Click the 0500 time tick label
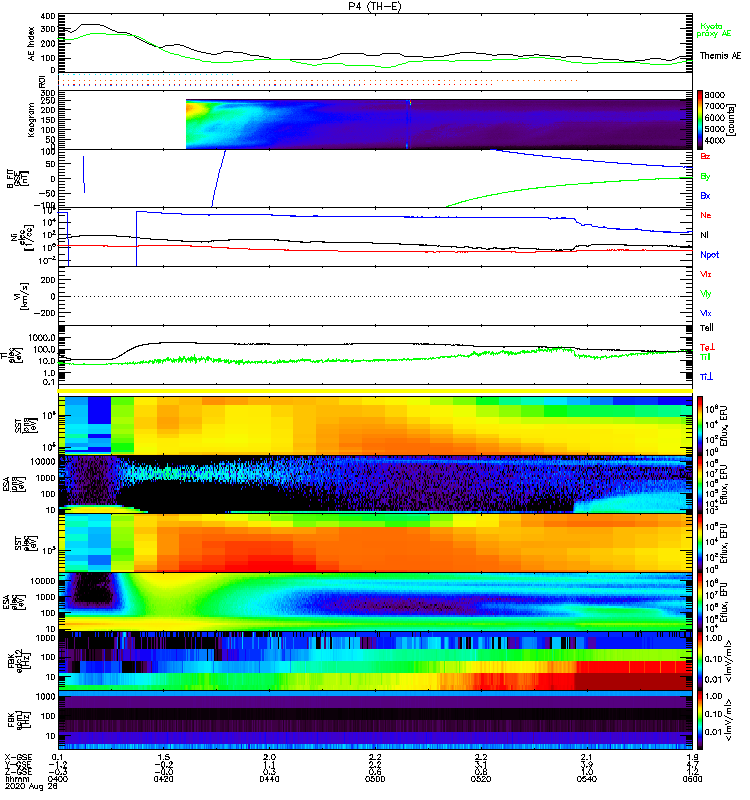This screenshot has width=750, height=800. (375, 779)
